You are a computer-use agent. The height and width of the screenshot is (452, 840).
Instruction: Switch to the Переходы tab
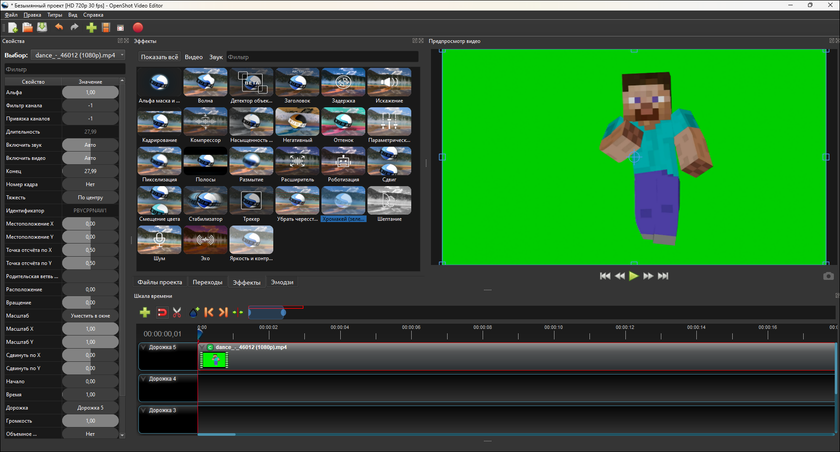click(207, 282)
